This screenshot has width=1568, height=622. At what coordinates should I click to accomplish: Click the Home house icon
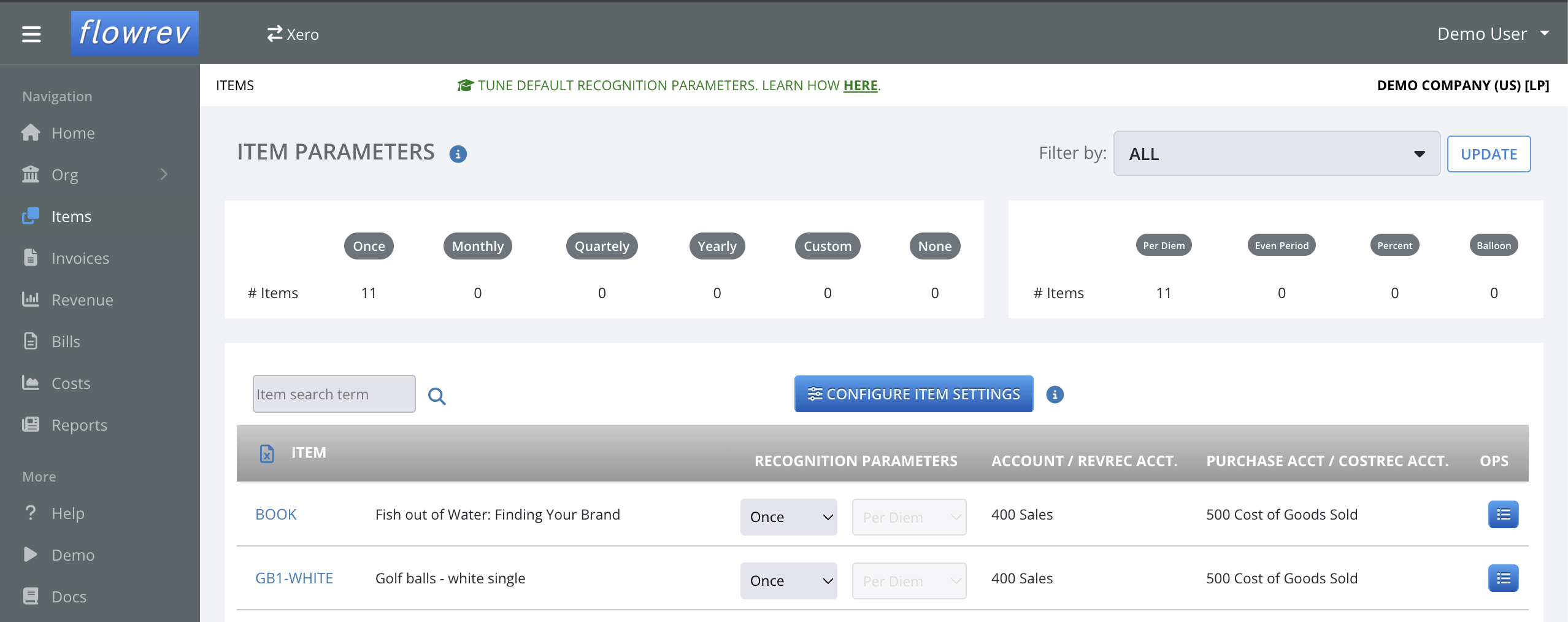click(31, 132)
